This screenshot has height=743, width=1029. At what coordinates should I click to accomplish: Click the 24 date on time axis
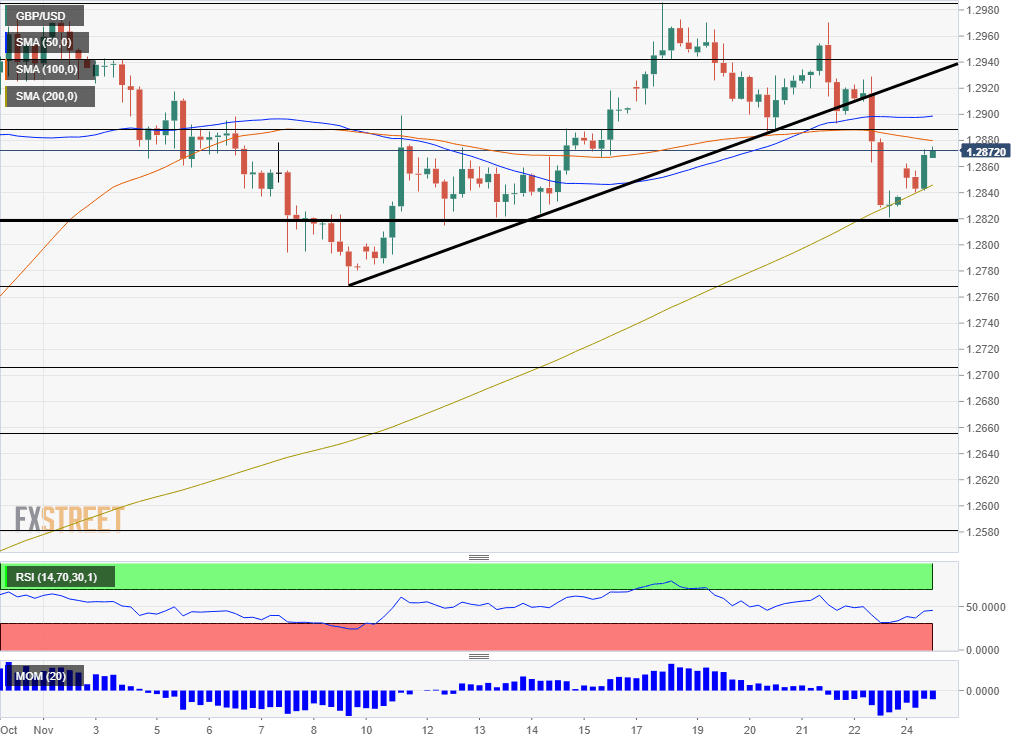pyautogui.click(x=905, y=730)
